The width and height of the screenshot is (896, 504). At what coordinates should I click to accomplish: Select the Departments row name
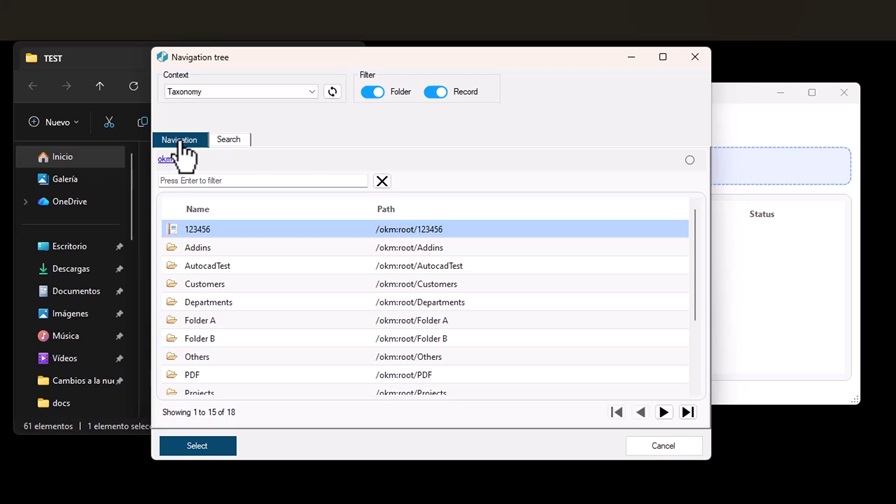209,302
